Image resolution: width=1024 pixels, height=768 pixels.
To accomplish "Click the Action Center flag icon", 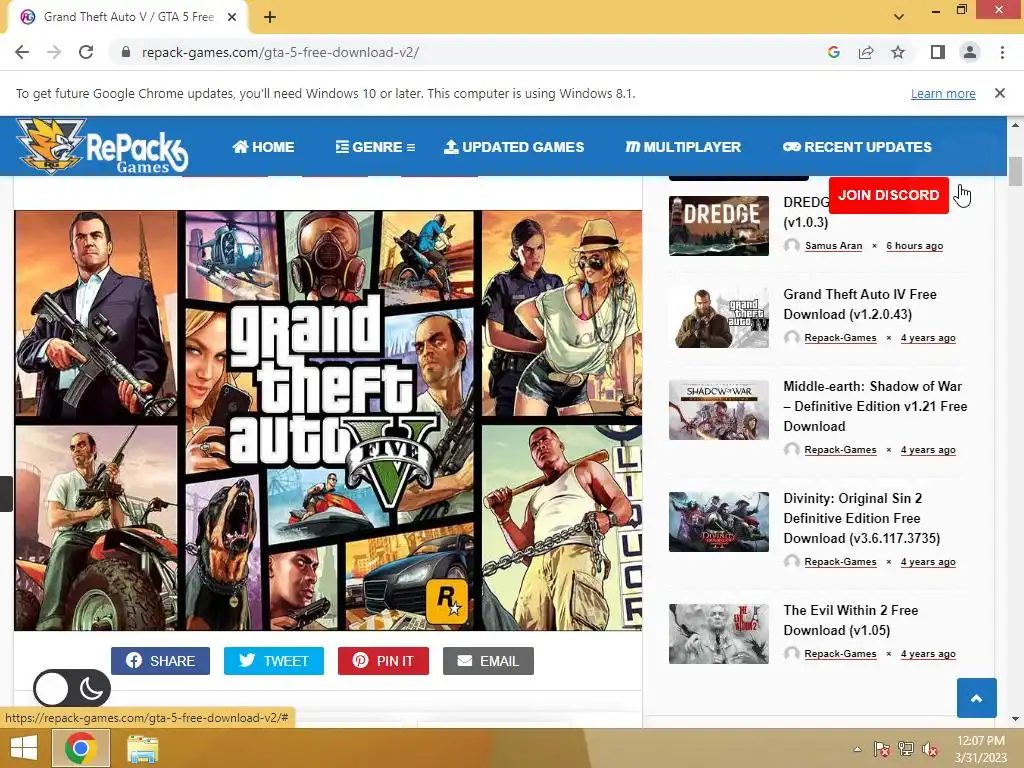I will click(x=882, y=749).
